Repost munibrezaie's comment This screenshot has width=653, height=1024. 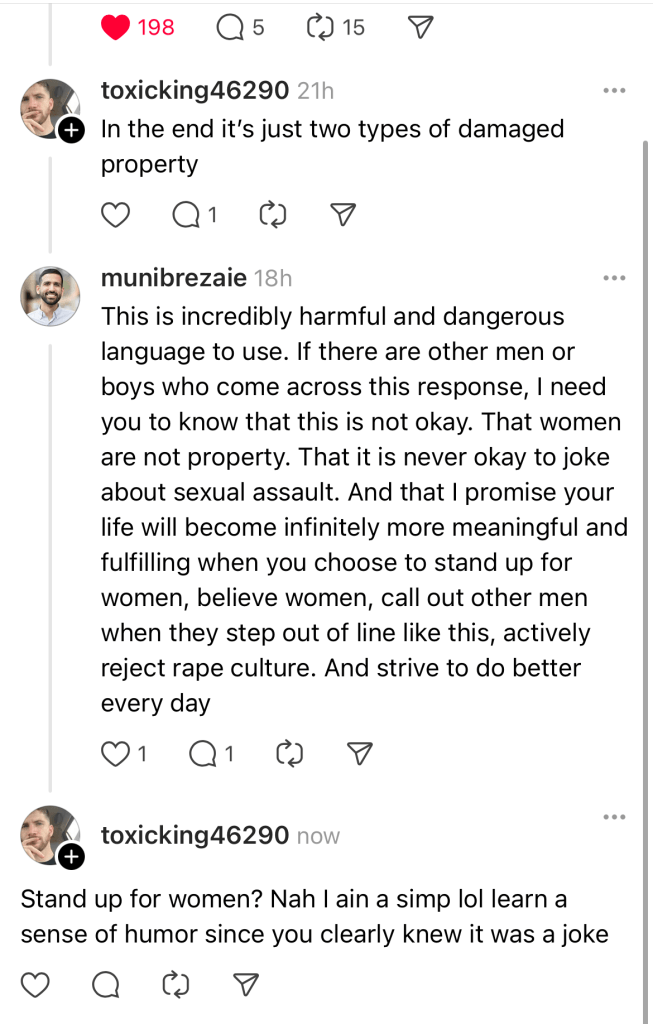point(289,754)
